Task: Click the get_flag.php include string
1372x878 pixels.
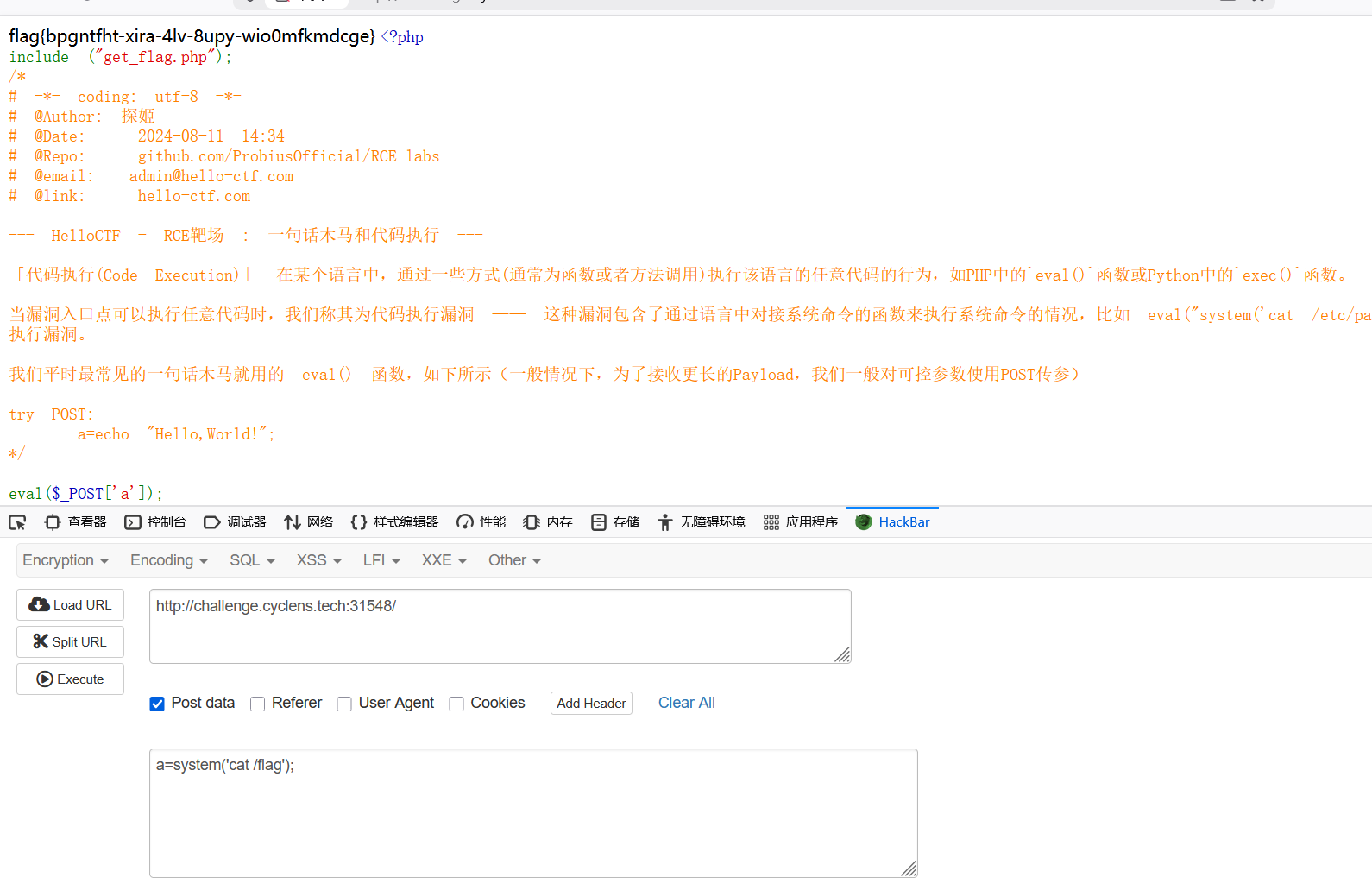Action: [x=155, y=57]
